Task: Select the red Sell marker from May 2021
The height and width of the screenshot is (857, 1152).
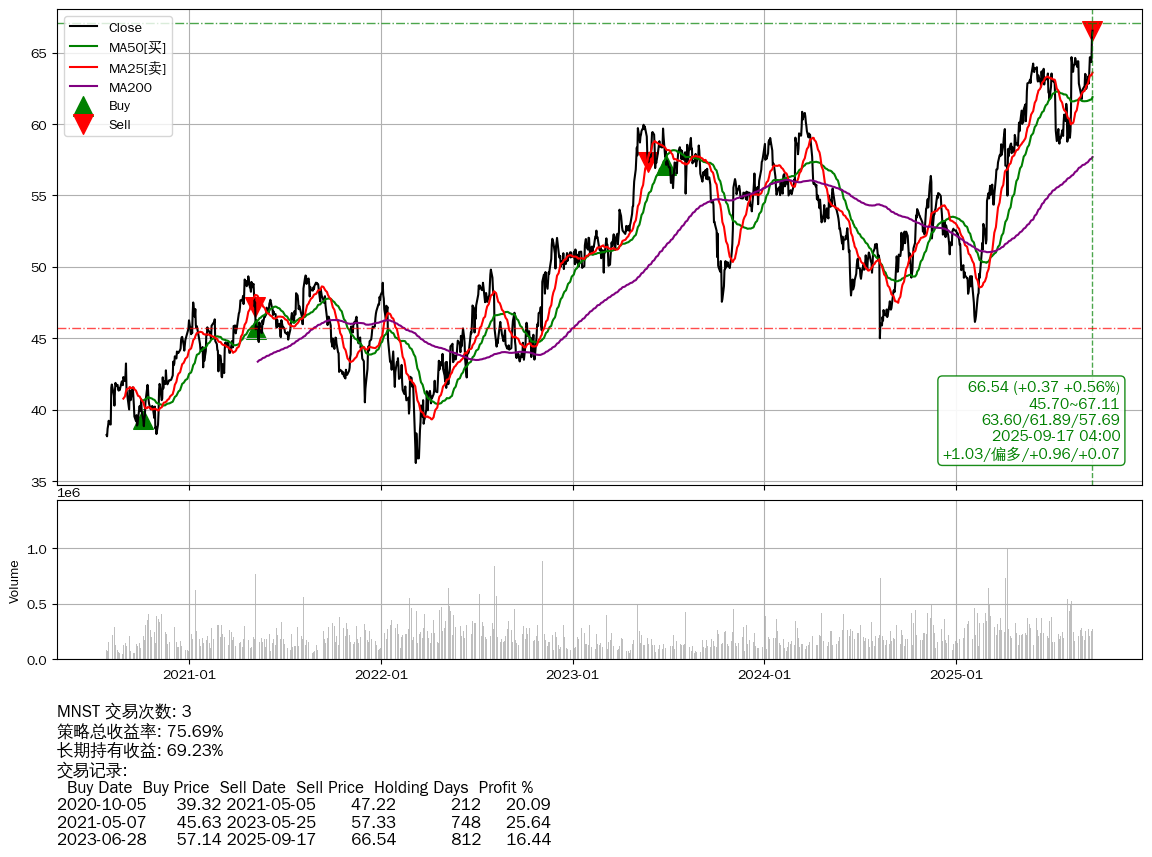Action: coord(255,305)
